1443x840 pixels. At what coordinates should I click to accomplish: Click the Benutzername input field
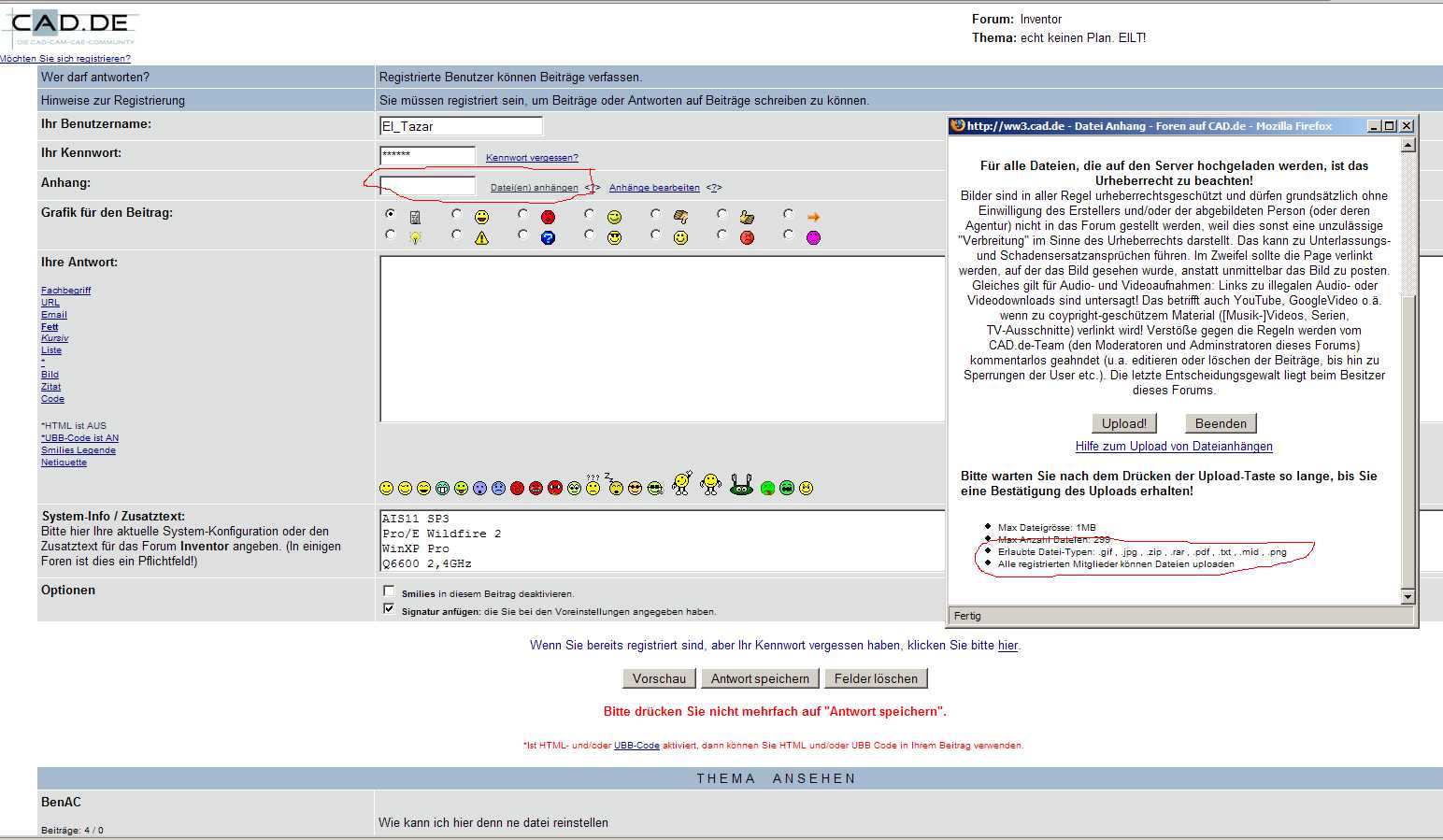coord(461,126)
